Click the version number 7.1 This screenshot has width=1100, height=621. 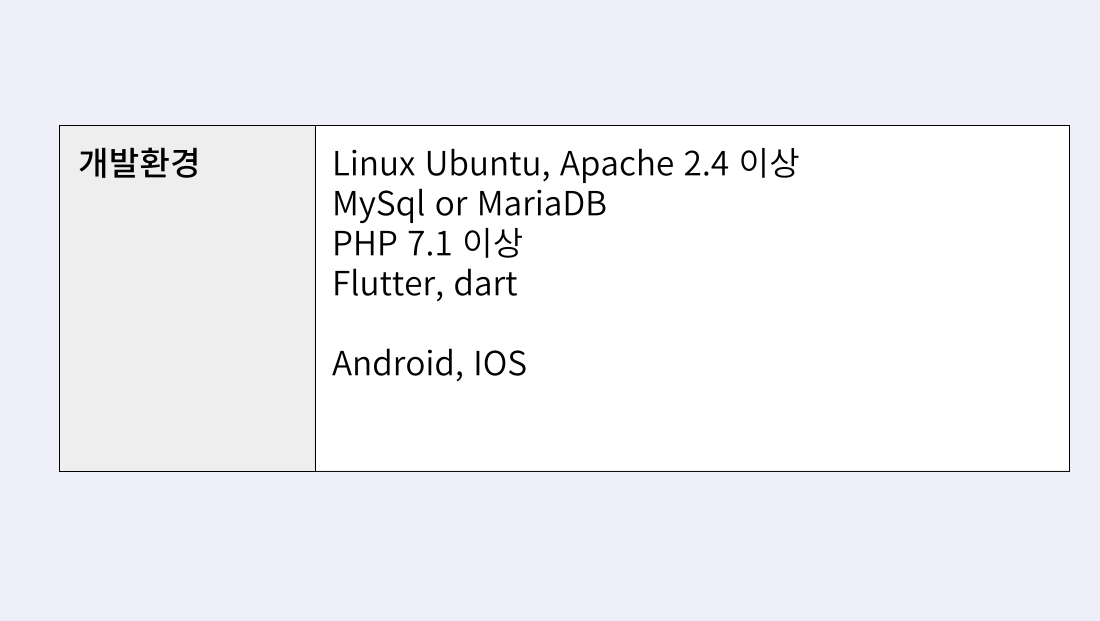pyautogui.click(x=429, y=243)
